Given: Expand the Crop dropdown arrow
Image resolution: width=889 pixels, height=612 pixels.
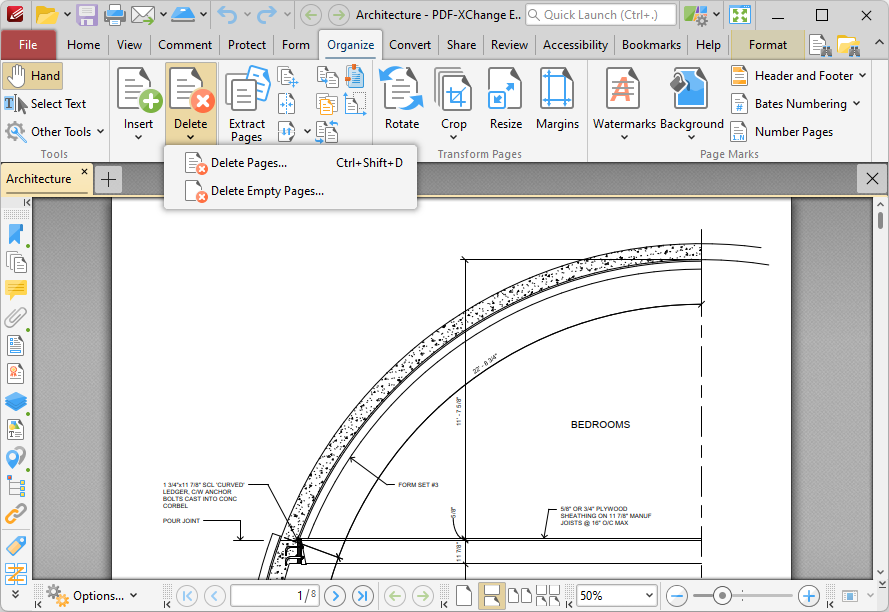Looking at the screenshot, I should [454, 137].
